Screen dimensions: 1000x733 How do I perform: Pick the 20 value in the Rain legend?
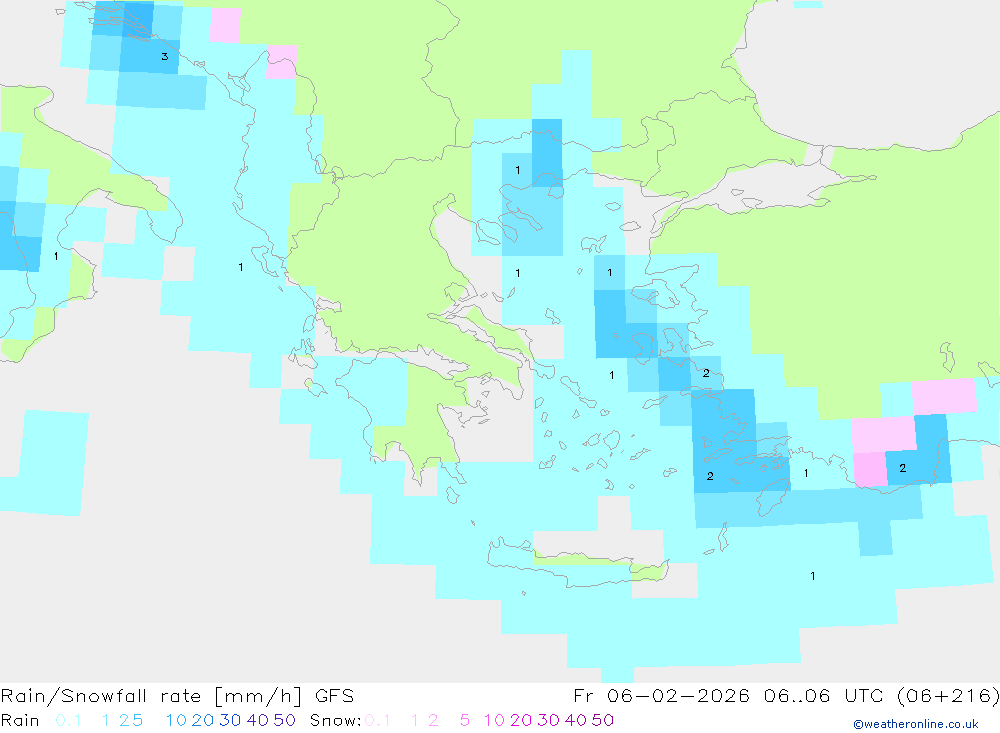pos(203,720)
